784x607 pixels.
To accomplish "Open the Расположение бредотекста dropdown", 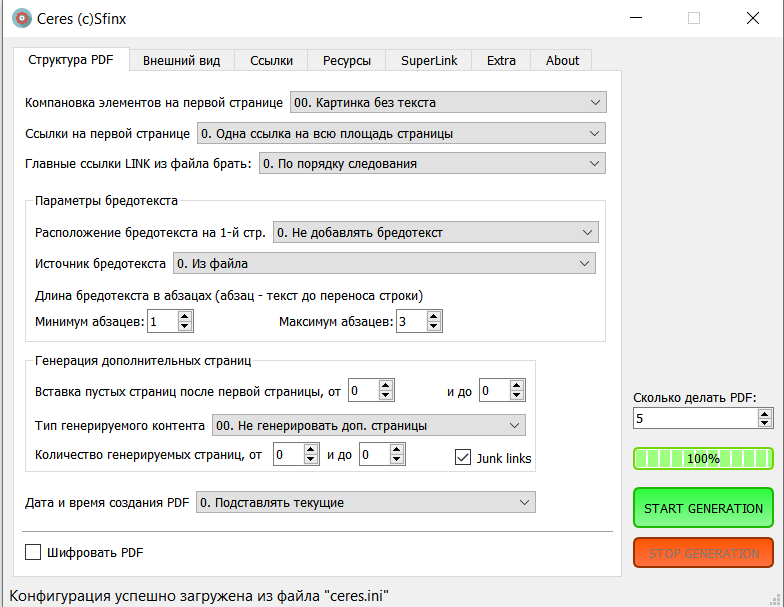I will click(x=436, y=232).
